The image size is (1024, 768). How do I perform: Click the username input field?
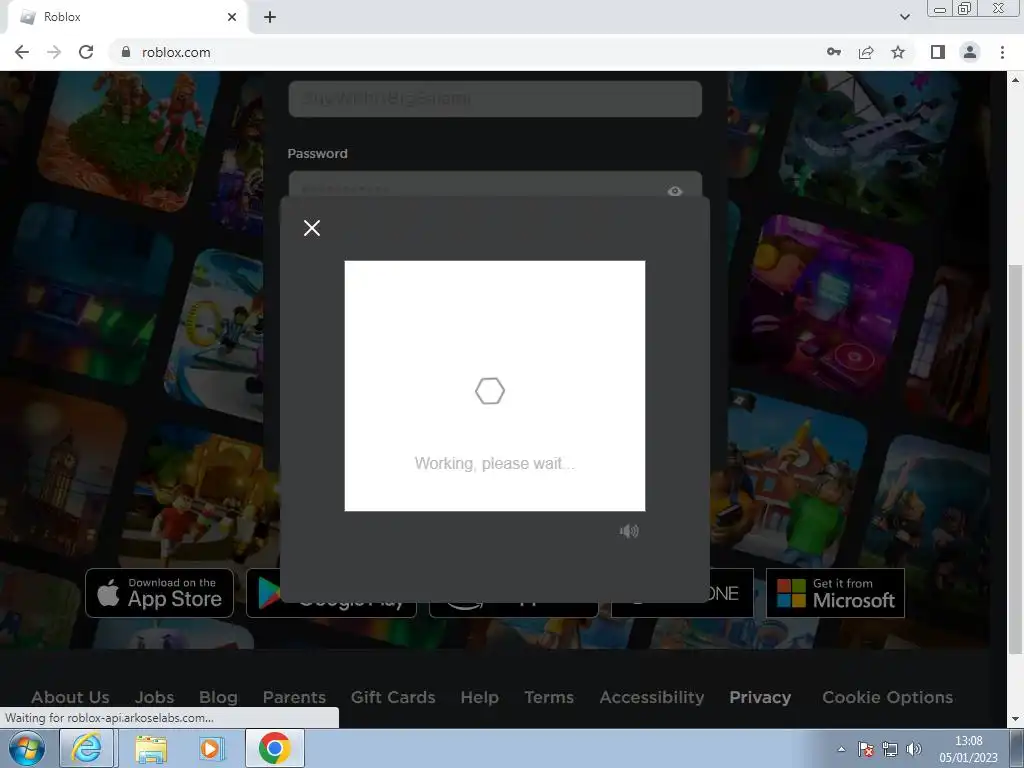pos(495,99)
